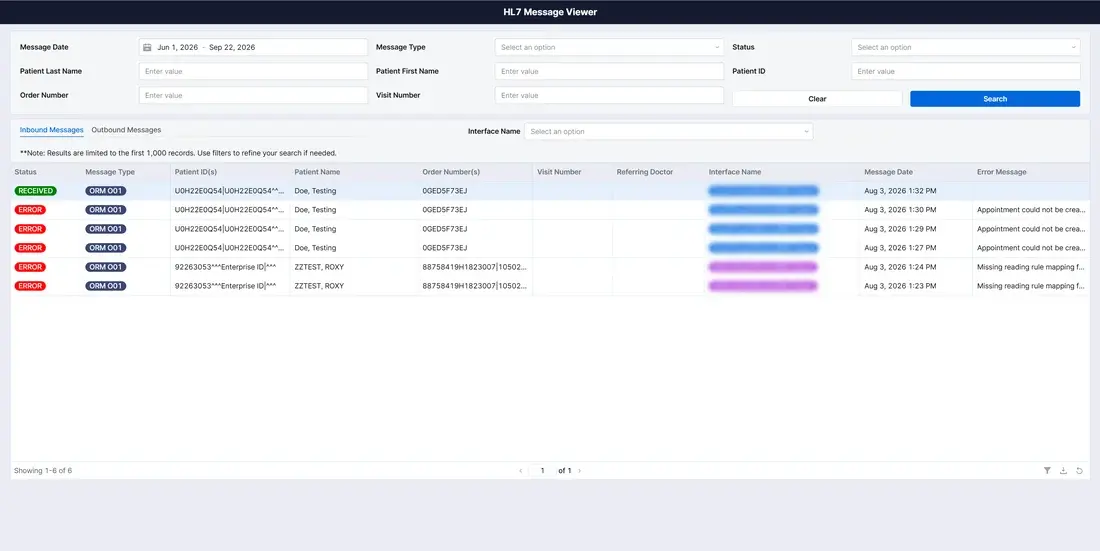
Task: Click ERROR badge in 1:24 PM row
Action: click(30, 267)
